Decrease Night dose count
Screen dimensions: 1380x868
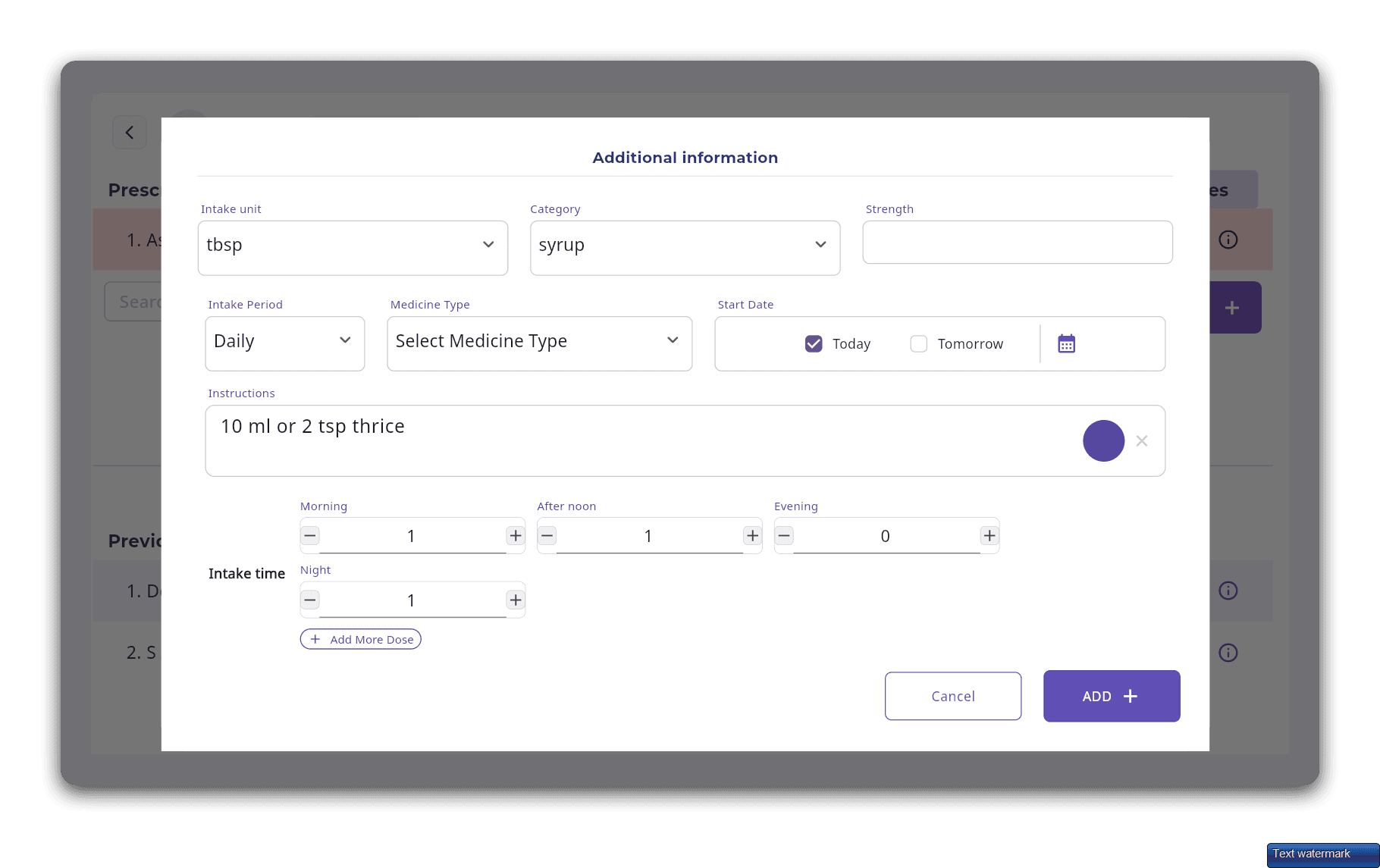click(310, 600)
